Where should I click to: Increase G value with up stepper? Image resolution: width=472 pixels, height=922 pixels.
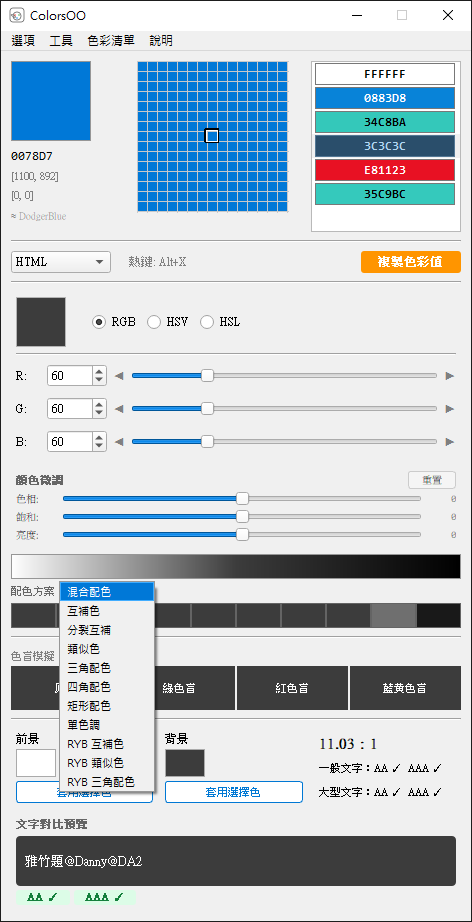(x=99, y=404)
